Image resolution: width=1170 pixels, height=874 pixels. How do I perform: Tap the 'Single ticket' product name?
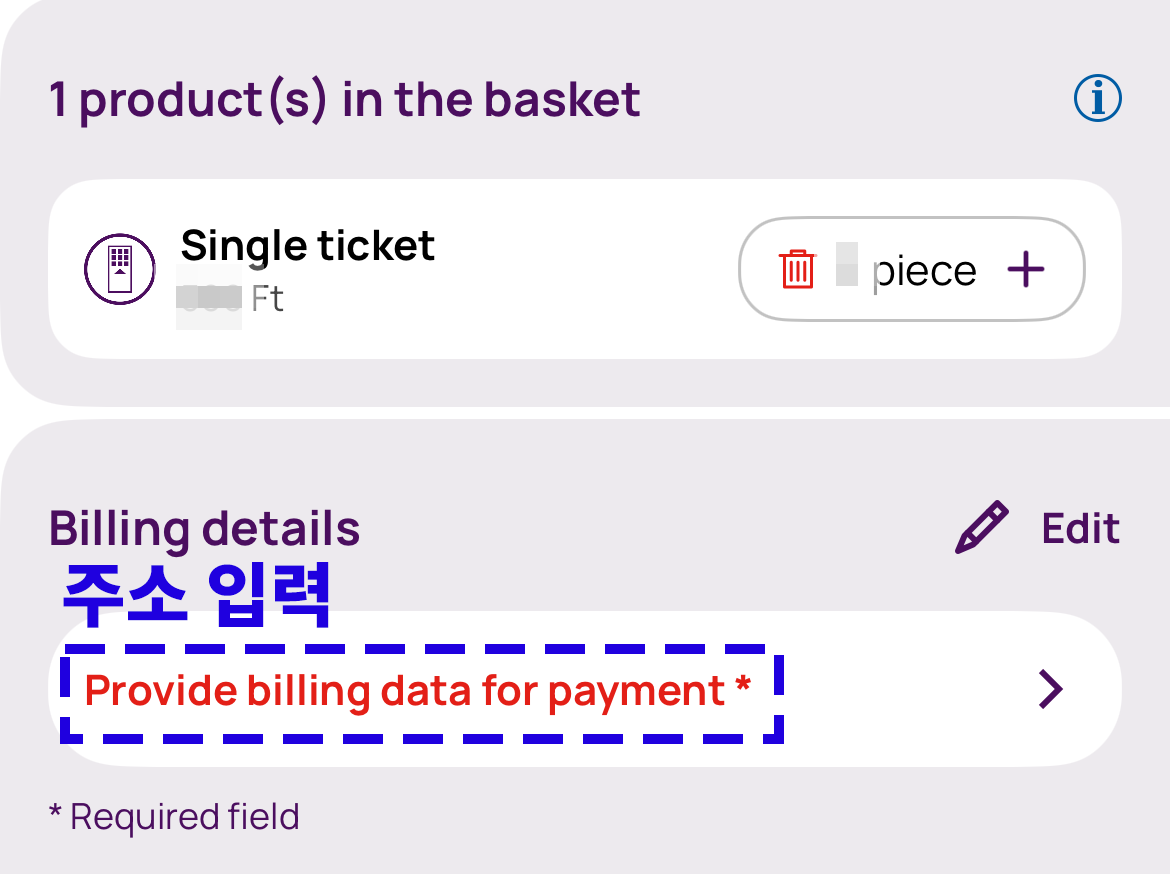coord(308,245)
